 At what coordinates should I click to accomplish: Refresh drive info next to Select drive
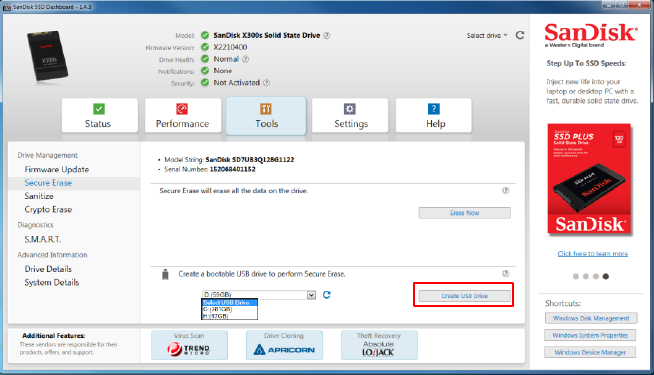[x=520, y=35]
